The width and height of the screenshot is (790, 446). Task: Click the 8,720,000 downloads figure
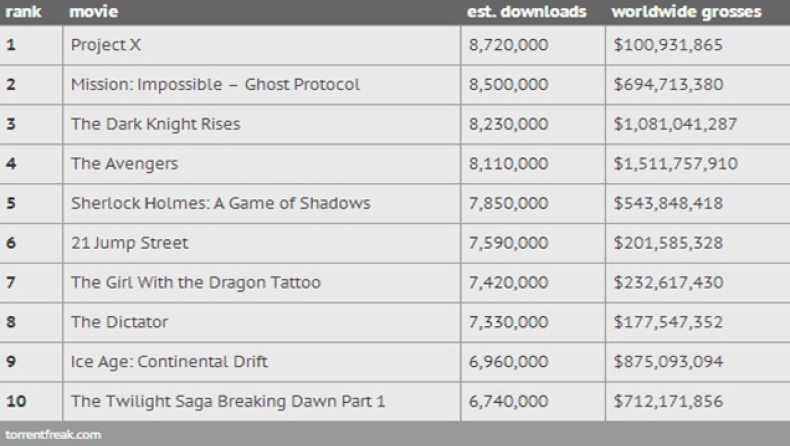(508, 46)
